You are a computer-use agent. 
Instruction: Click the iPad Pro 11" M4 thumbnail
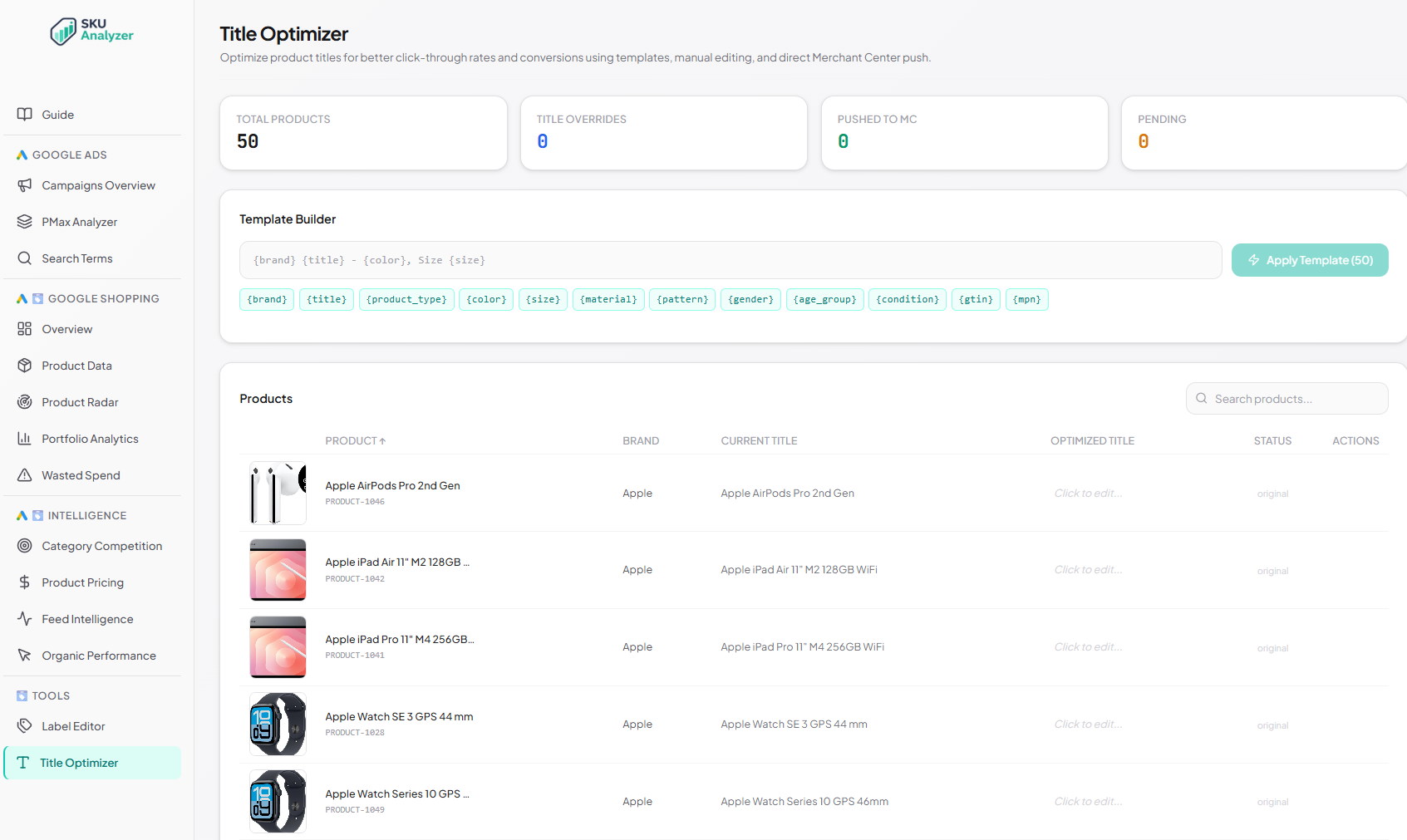[278, 647]
